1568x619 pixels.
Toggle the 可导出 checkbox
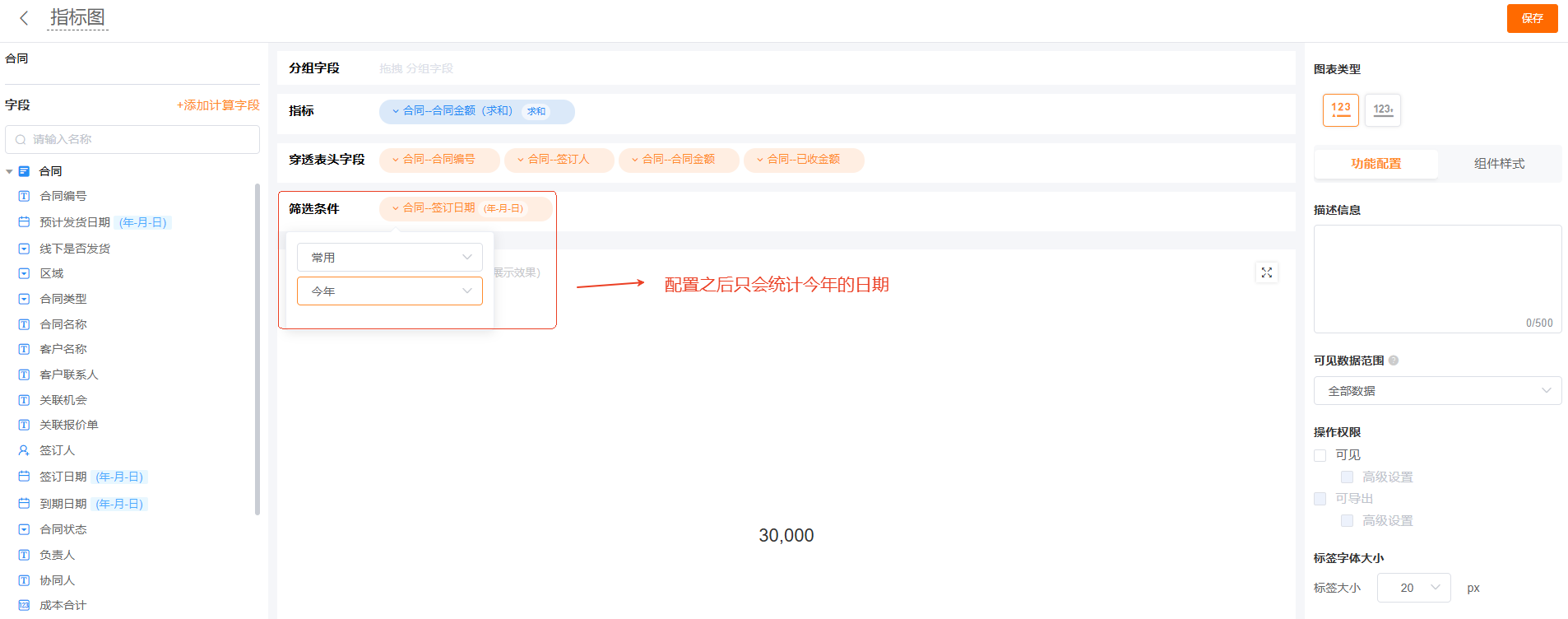point(1320,499)
